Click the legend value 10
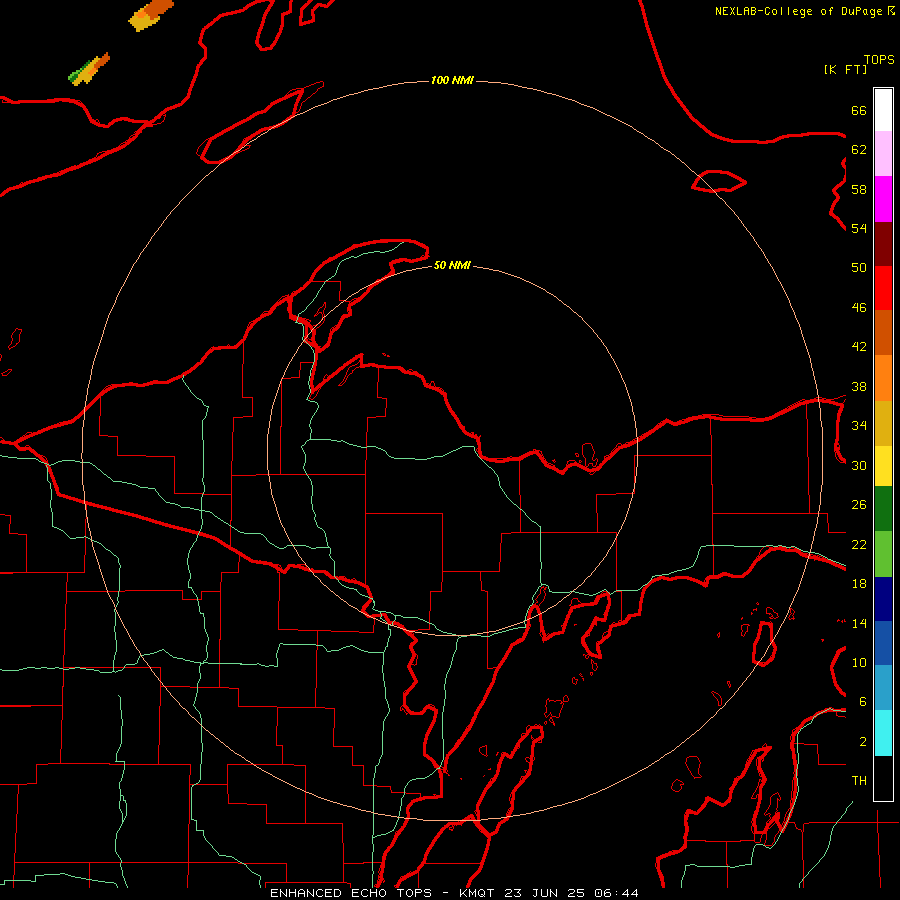 coord(859,662)
